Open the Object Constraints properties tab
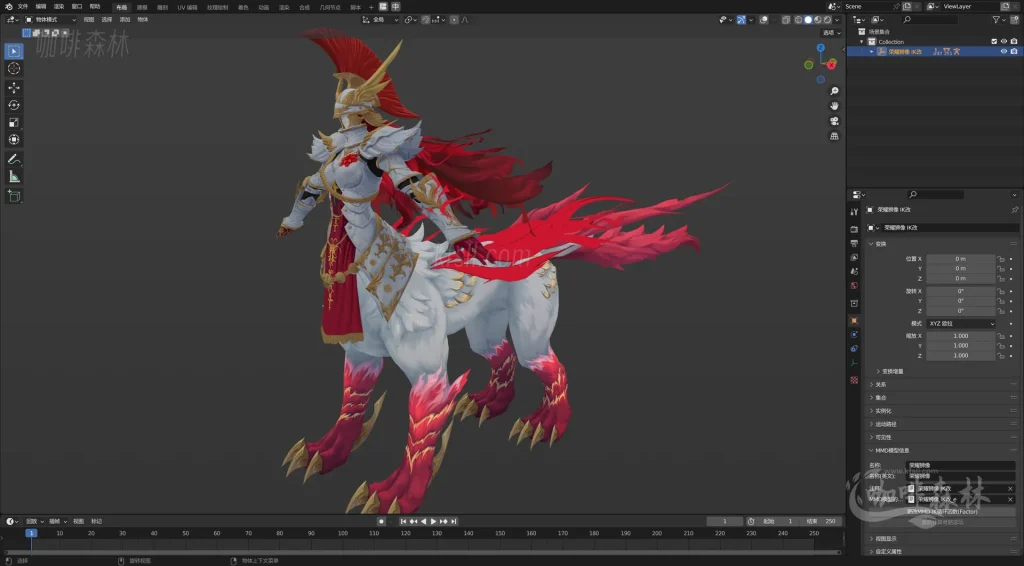 (854, 349)
